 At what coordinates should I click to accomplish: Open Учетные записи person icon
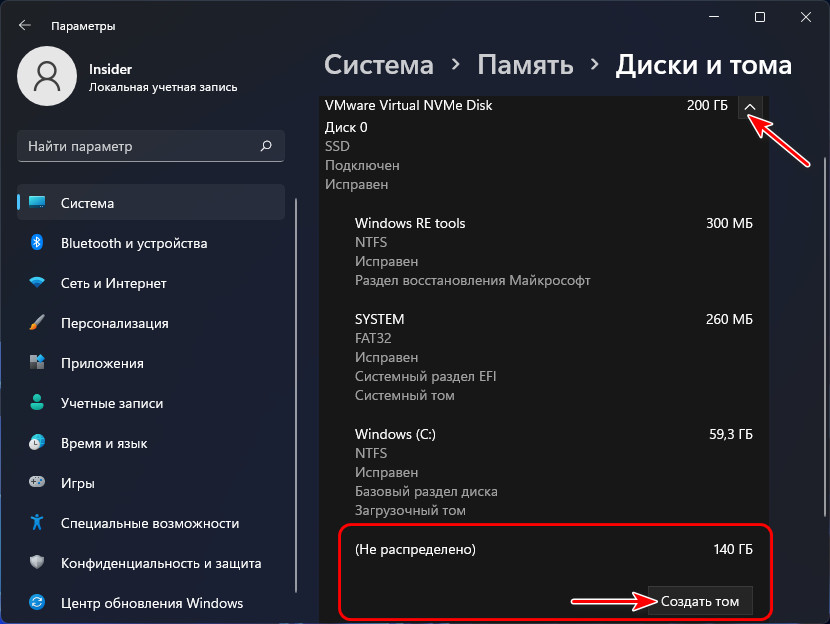37,403
